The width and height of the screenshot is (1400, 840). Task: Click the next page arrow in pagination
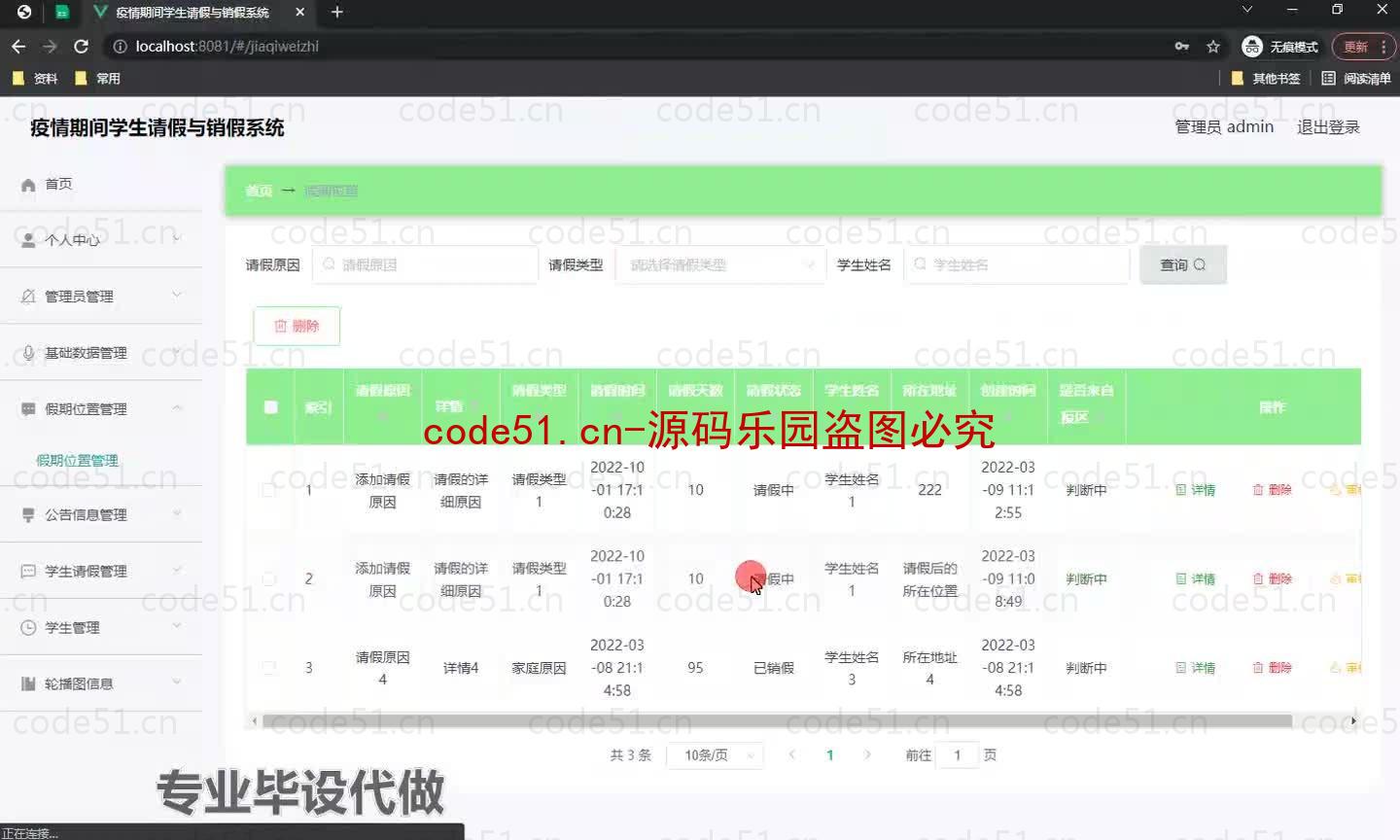tap(867, 755)
